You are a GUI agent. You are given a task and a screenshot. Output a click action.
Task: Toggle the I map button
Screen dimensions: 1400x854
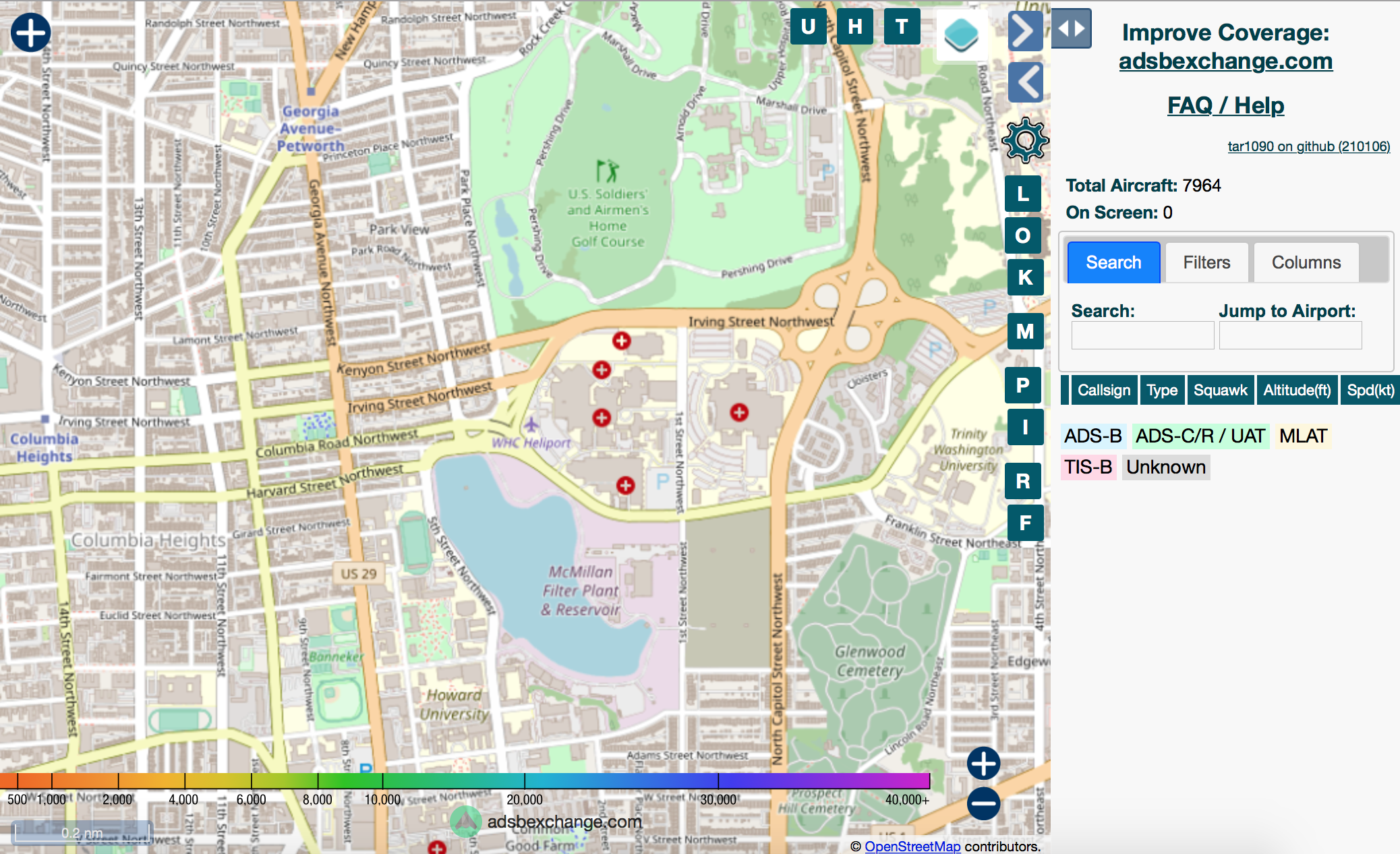tap(1025, 427)
